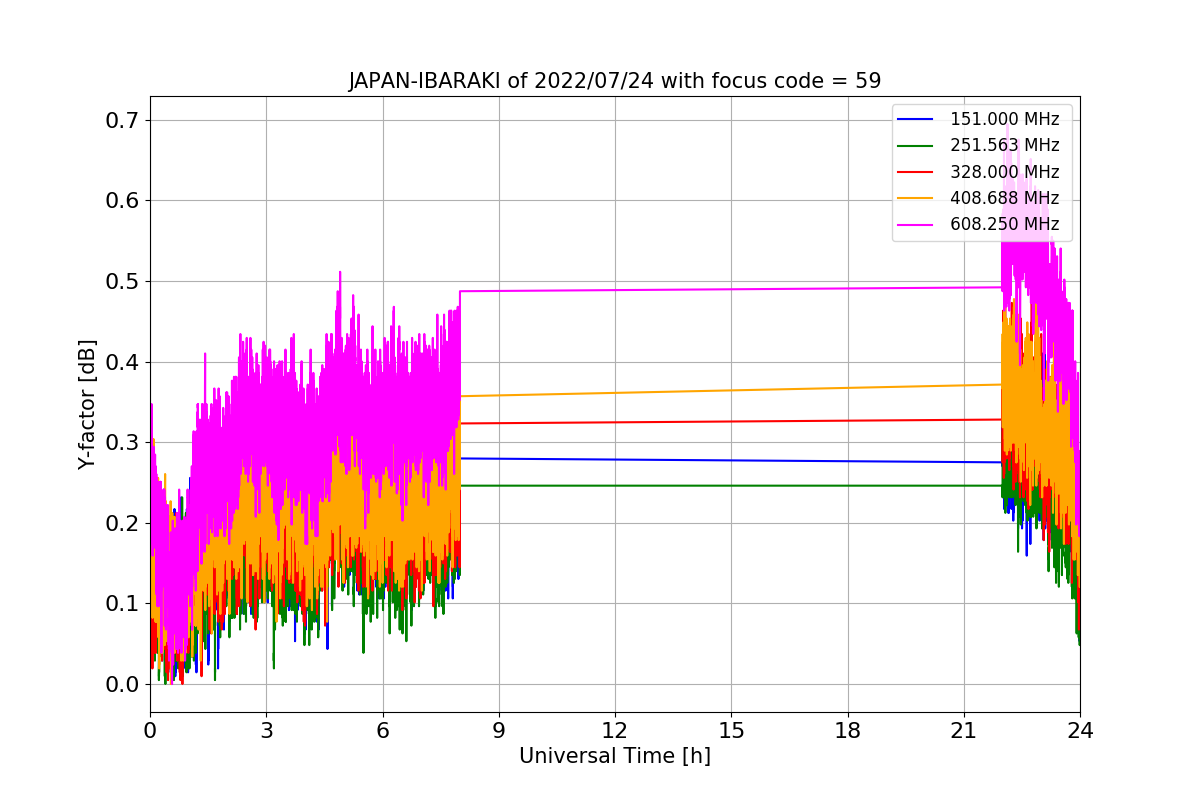This screenshot has height=800, width=1200.
Task: Click the 608.250 MHz legend label
Action: pyautogui.click(x=1004, y=224)
